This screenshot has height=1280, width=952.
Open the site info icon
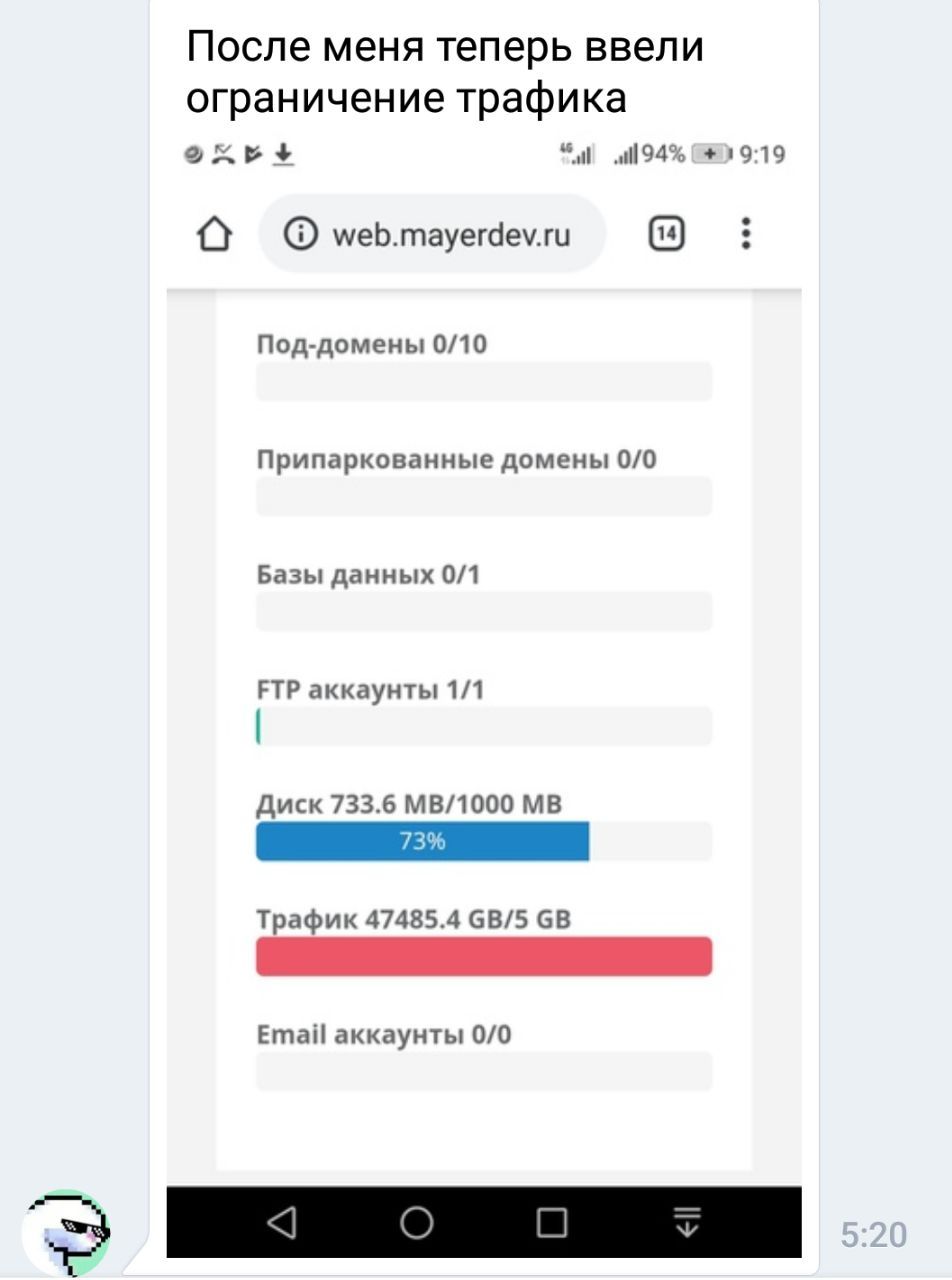[x=297, y=235]
